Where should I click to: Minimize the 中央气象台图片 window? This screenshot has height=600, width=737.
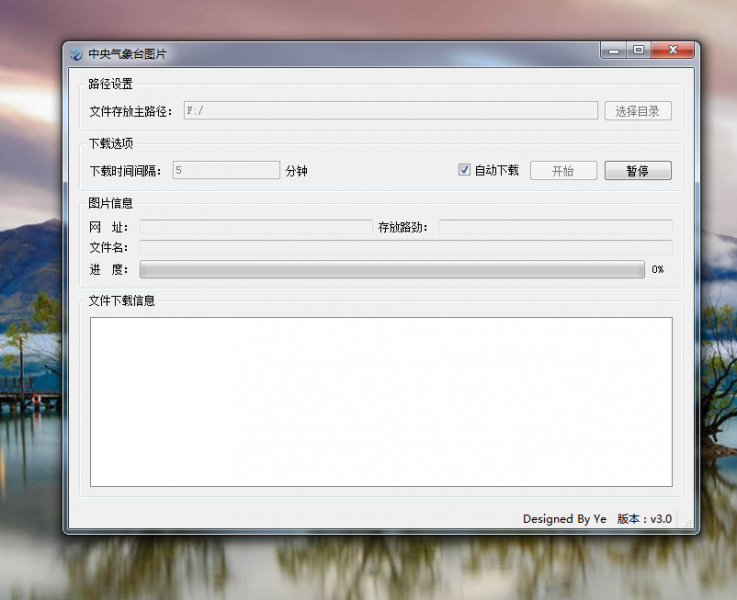pyautogui.click(x=613, y=50)
